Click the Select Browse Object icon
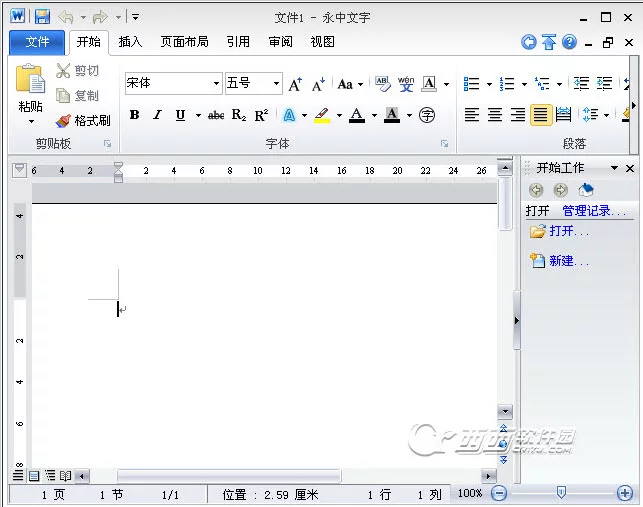The height and width of the screenshot is (507, 643). pyautogui.click(x=504, y=444)
